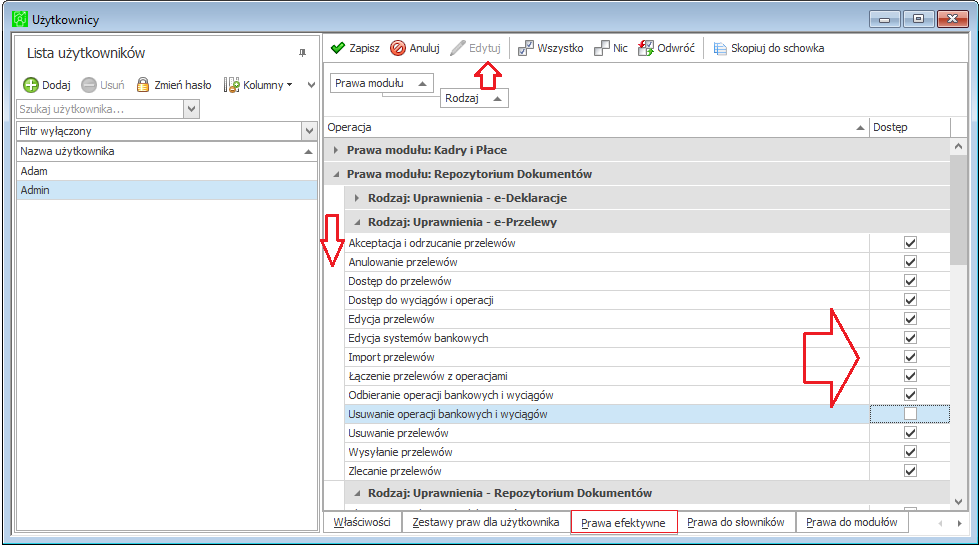979x548 pixels.
Task: Toggle Dostęp do przelewów checkbox
Action: click(x=910, y=281)
